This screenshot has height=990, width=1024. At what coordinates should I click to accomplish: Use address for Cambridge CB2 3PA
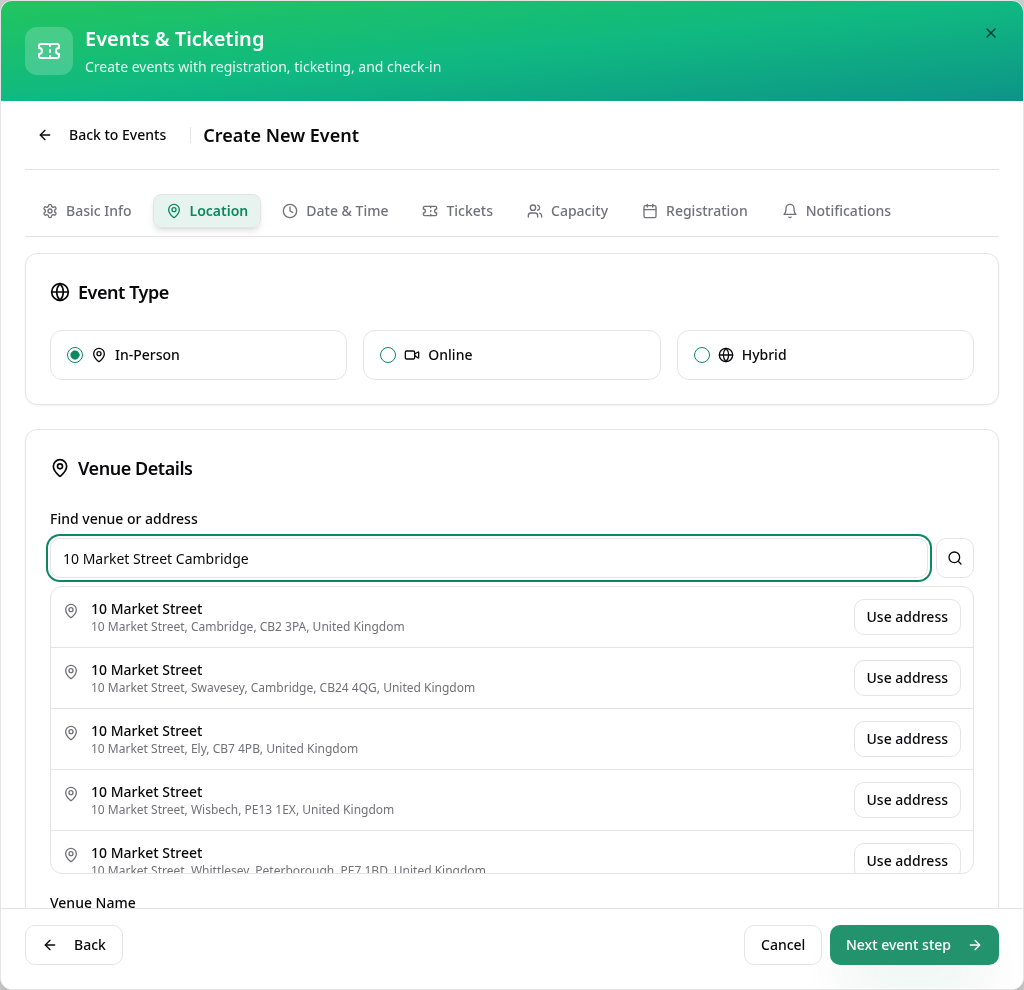907,617
